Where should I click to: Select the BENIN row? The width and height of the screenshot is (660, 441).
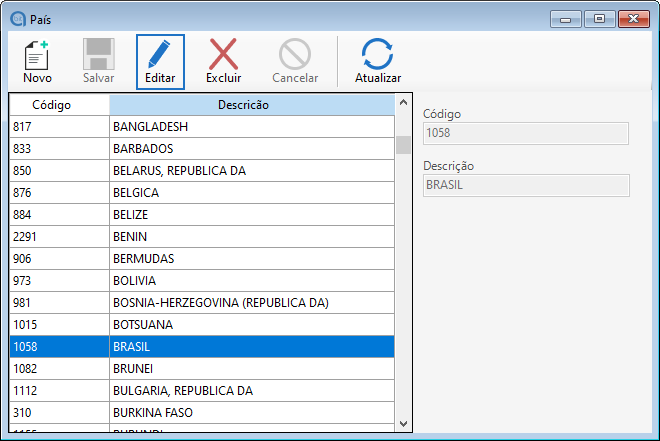point(202,236)
